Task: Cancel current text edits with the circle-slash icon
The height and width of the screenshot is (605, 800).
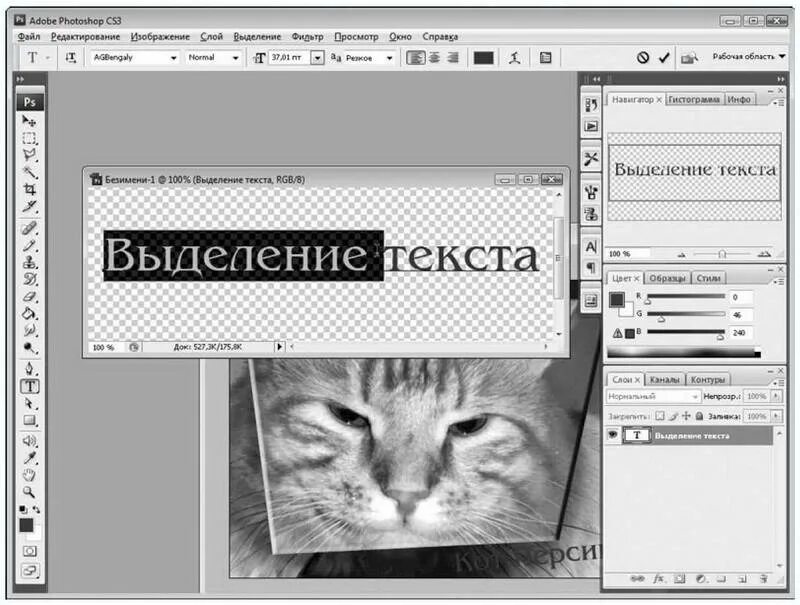Action: point(643,58)
